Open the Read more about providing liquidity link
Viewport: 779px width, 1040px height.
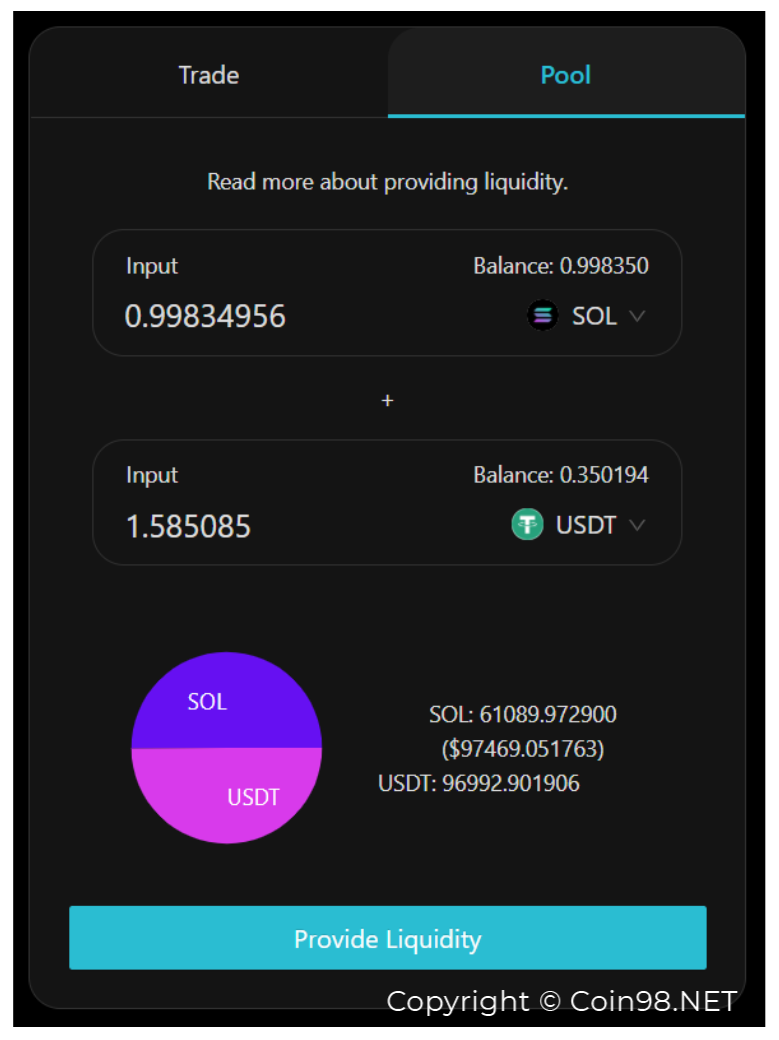point(388,182)
